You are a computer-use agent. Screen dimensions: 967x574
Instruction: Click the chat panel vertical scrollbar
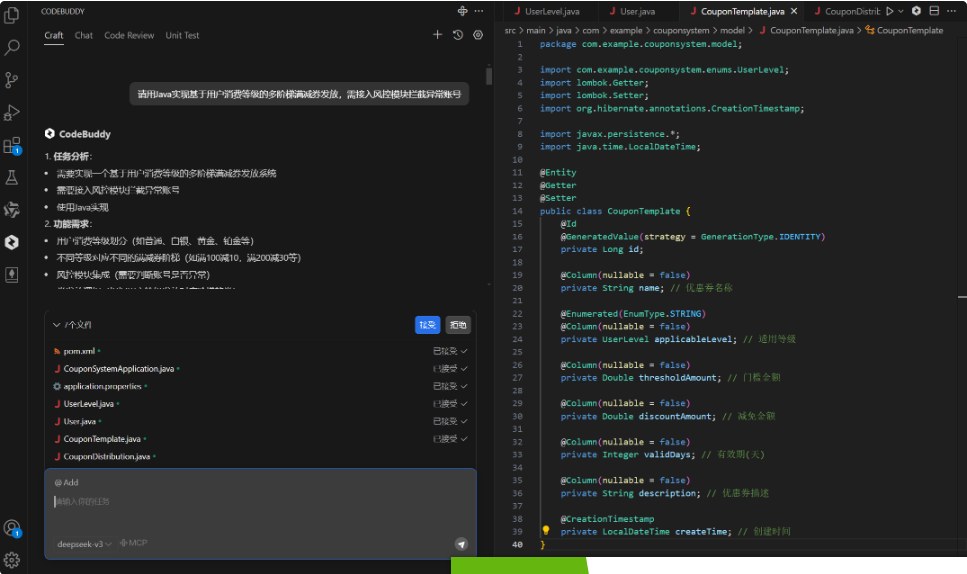click(488, 76)
